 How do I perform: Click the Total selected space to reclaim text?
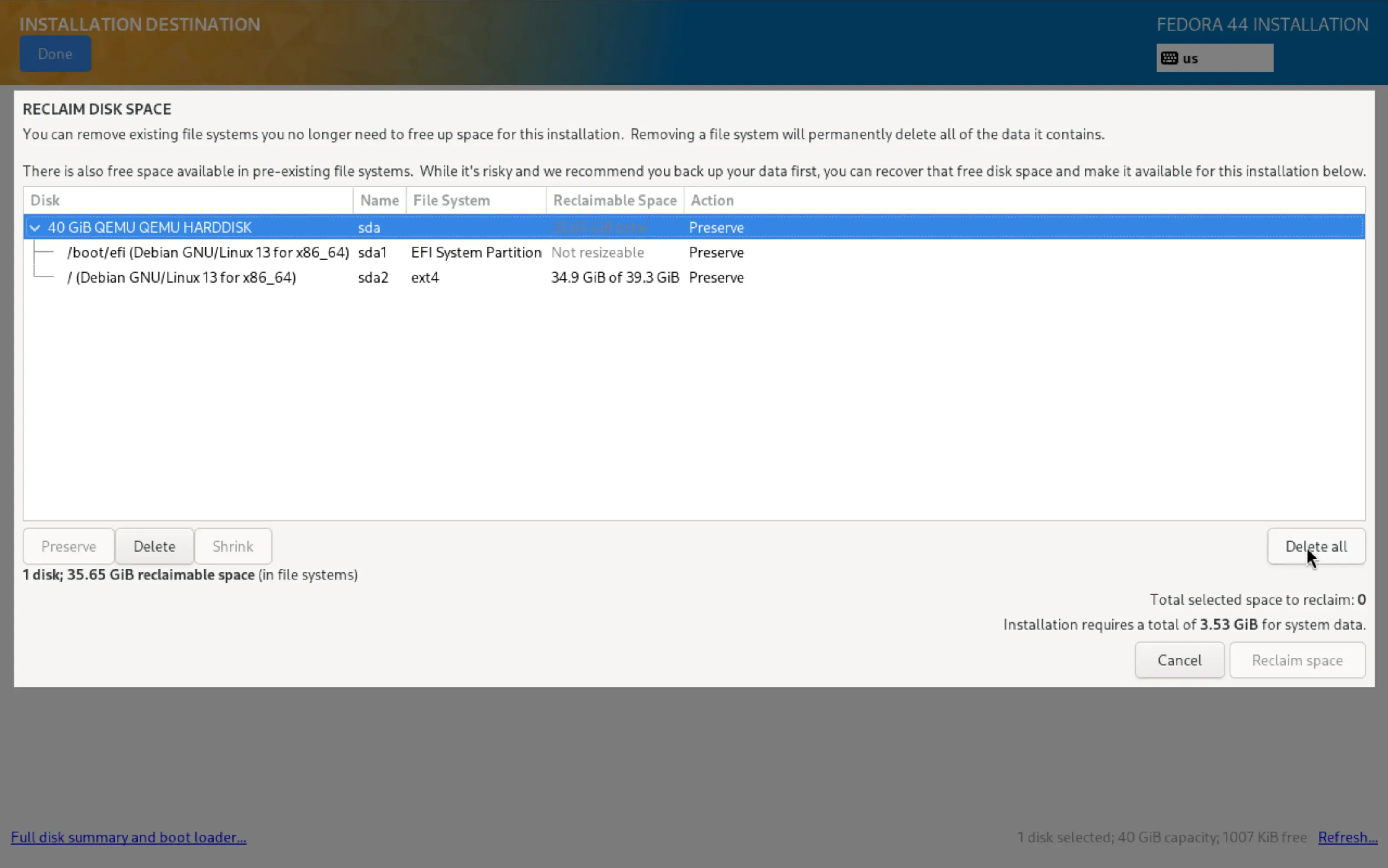click(x=1258, y=599)
